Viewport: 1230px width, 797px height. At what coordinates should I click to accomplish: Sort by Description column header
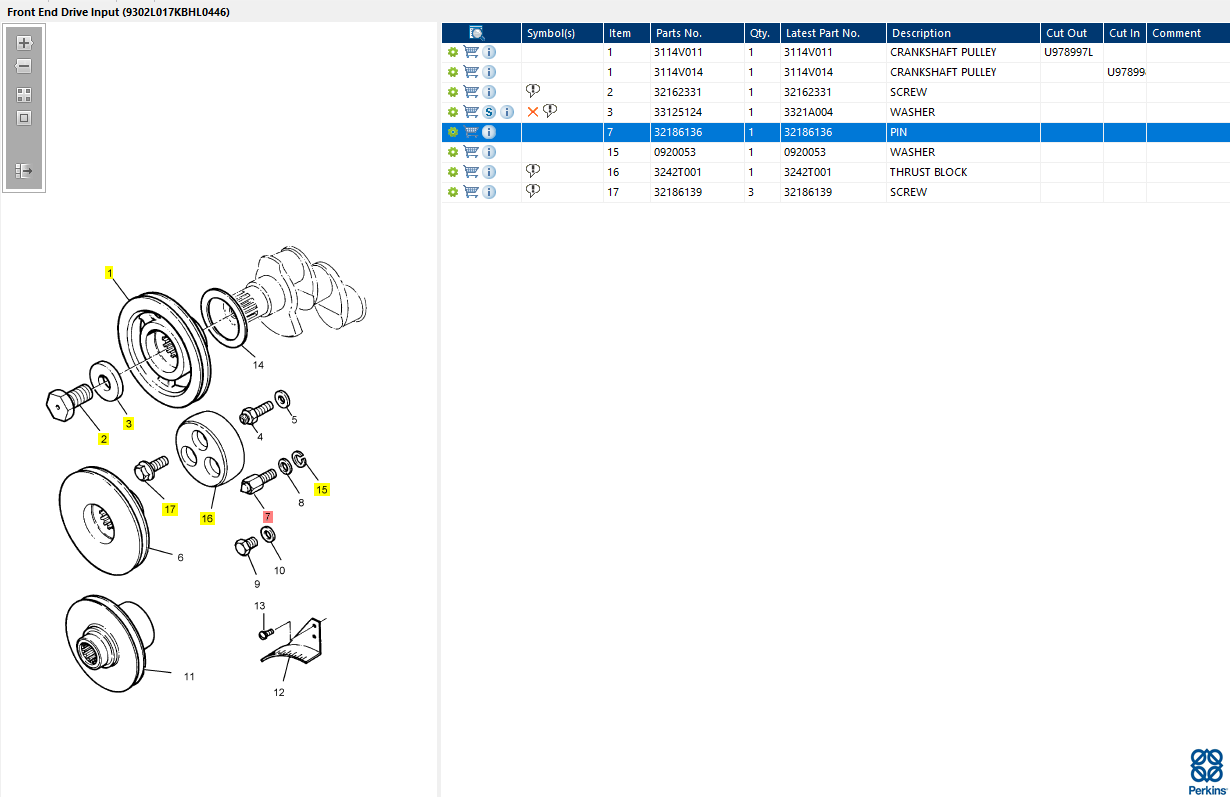[x=963, y=33]
